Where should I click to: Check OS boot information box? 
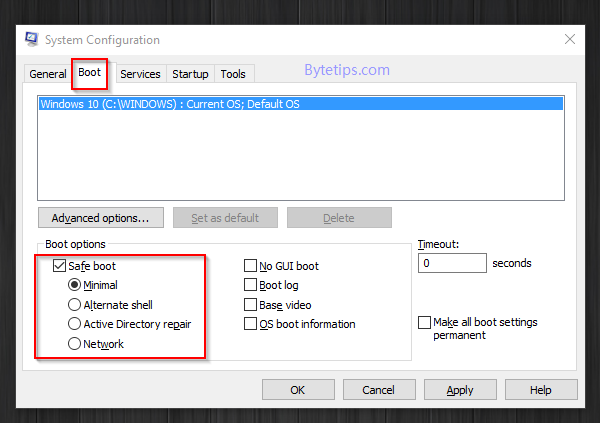click(250, 324)
